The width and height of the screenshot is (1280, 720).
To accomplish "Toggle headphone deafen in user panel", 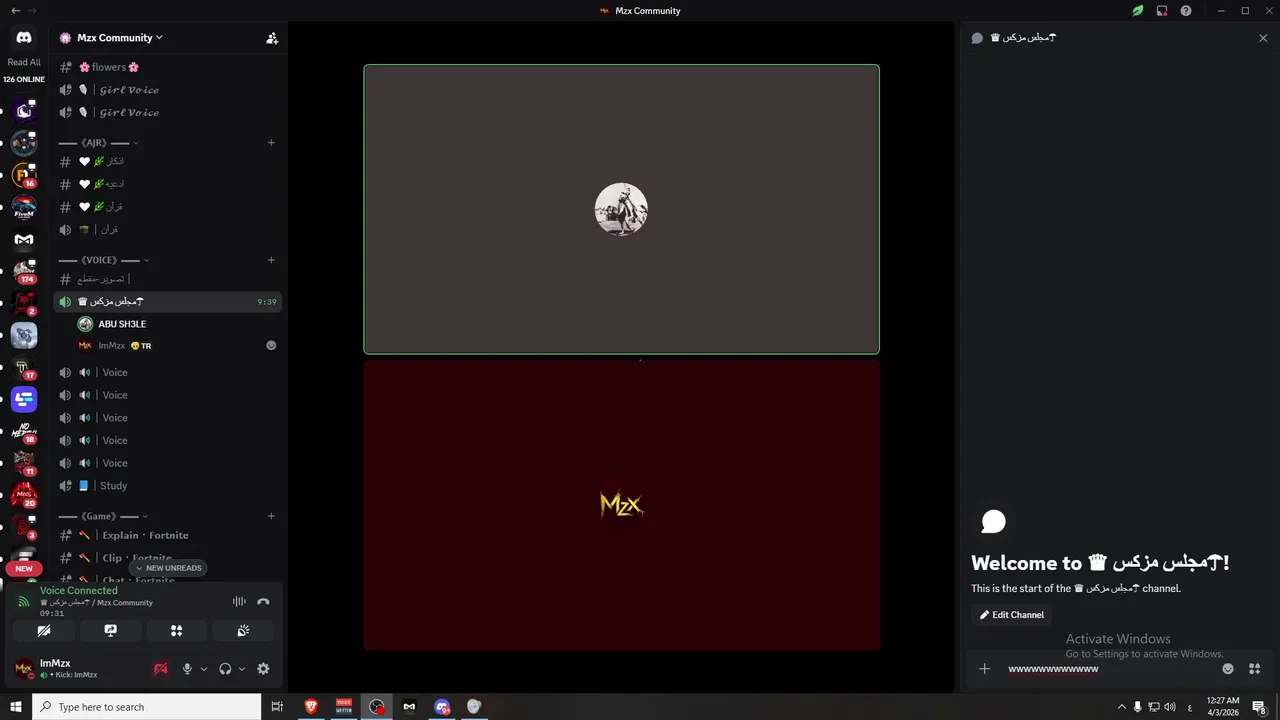I will click(225, 669).
